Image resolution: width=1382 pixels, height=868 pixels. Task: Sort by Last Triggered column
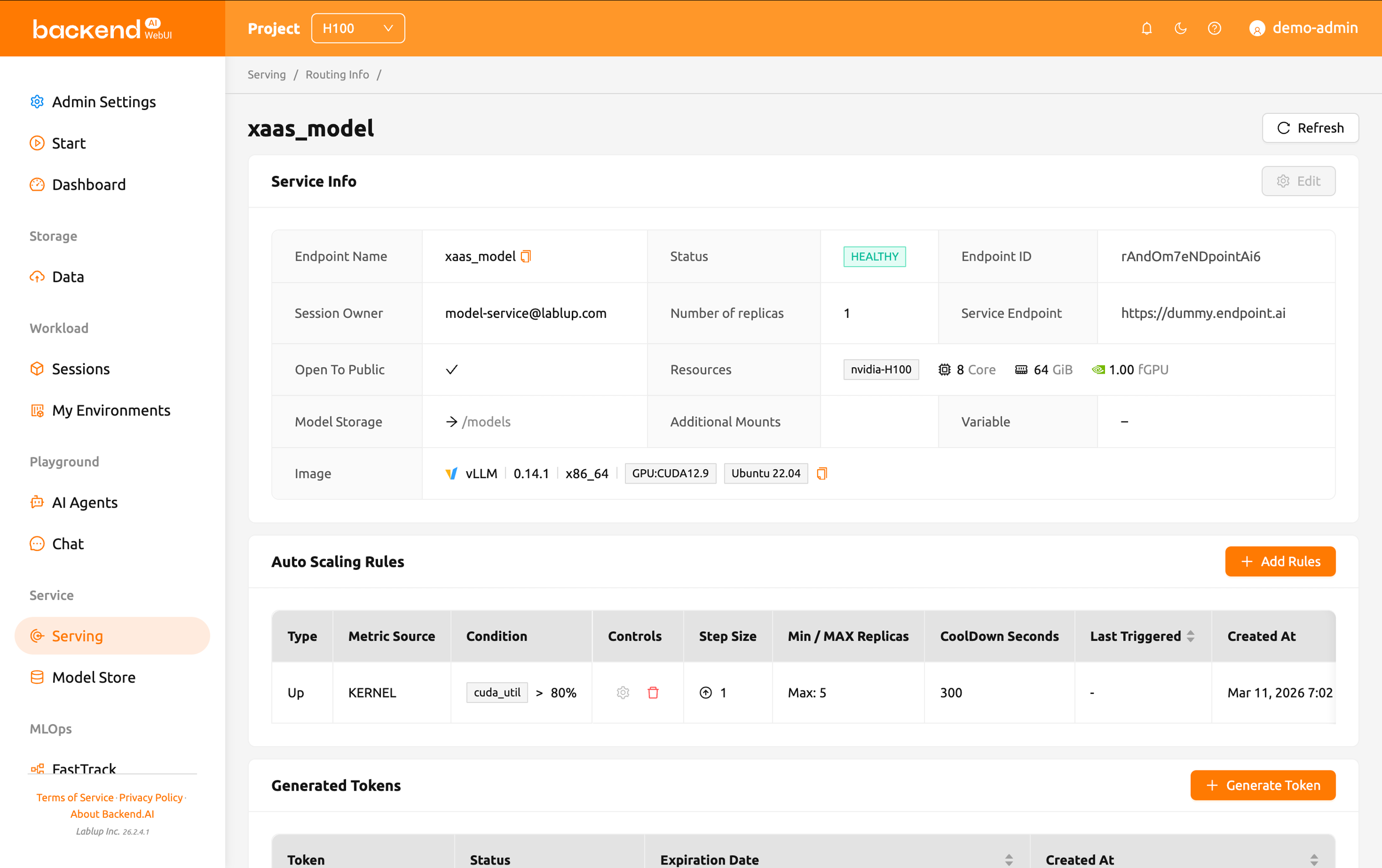coord(1190,636)
